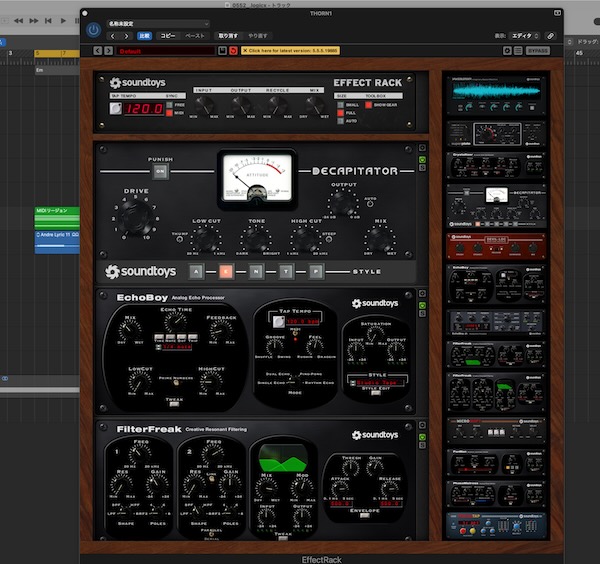The width and height of the screenshot is (600, 564).
Task: Open EffectRack settings gear icon
Action: point(507,51)
